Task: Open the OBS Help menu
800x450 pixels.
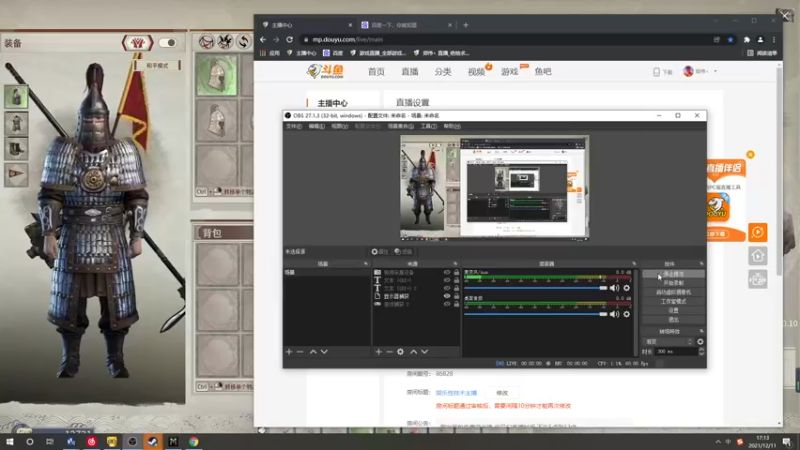Action: point(452,126)
